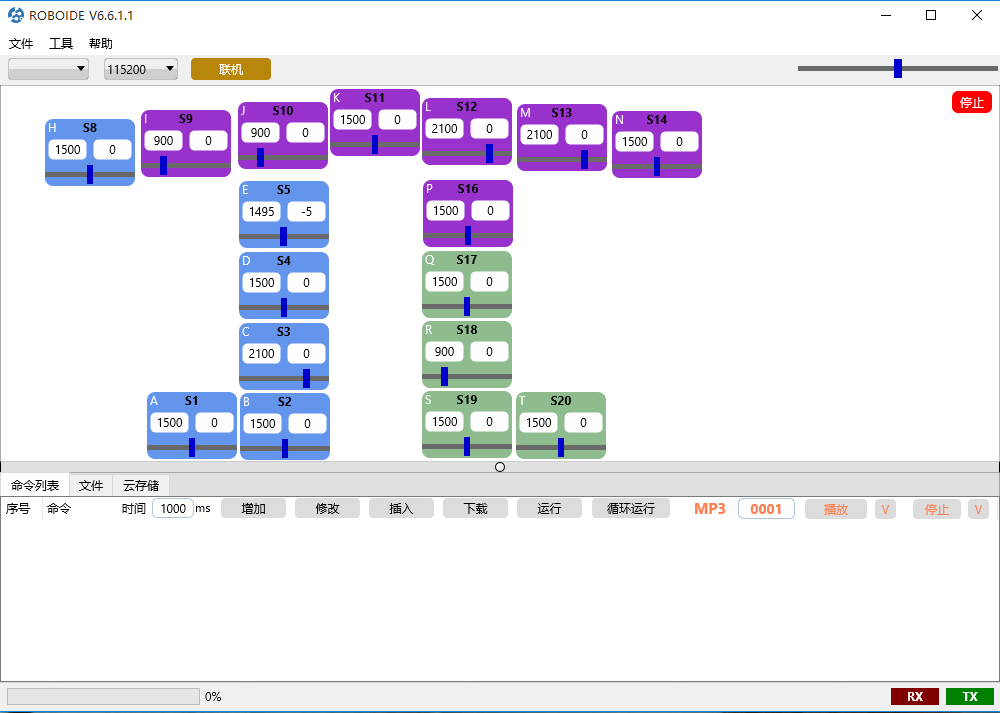Click the 命令 column header

point(59,508)
